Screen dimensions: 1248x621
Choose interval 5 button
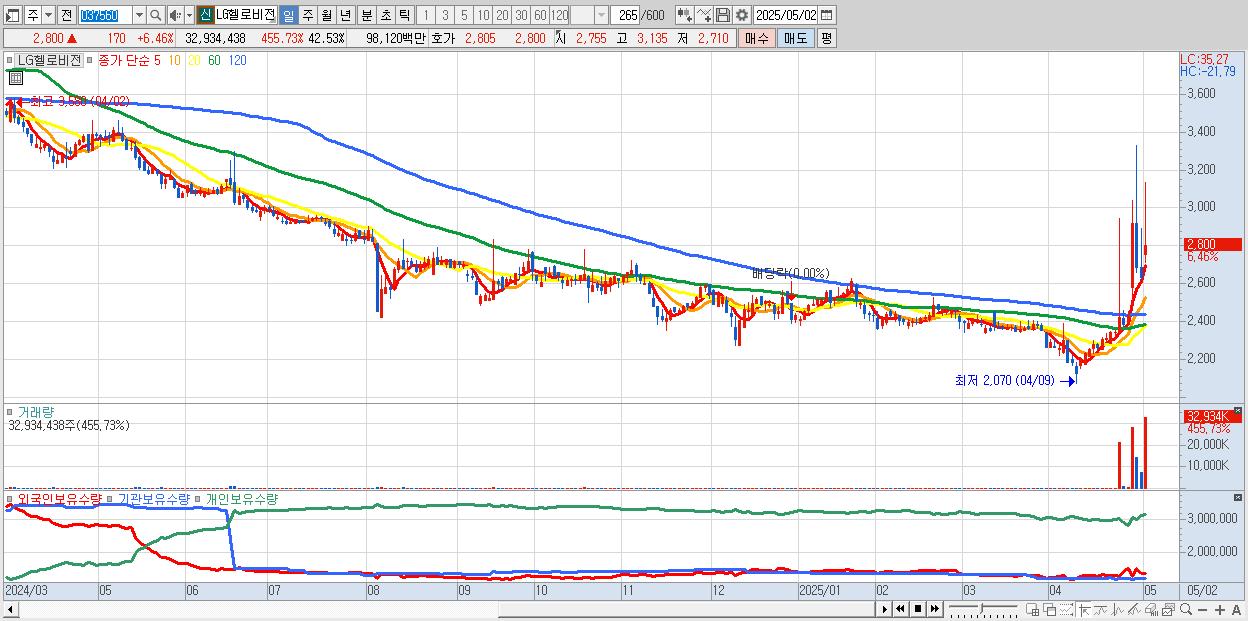click(464, 15)
